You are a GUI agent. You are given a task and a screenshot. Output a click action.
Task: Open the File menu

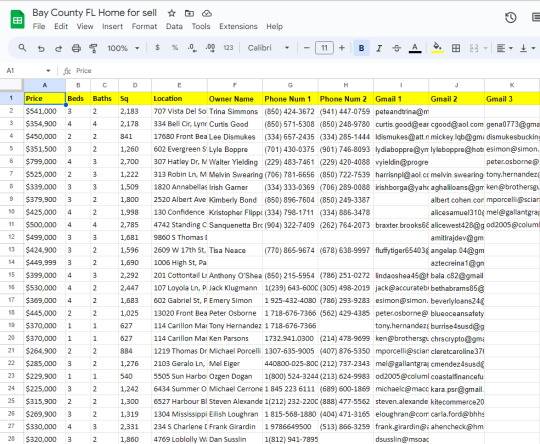(39, 27)
